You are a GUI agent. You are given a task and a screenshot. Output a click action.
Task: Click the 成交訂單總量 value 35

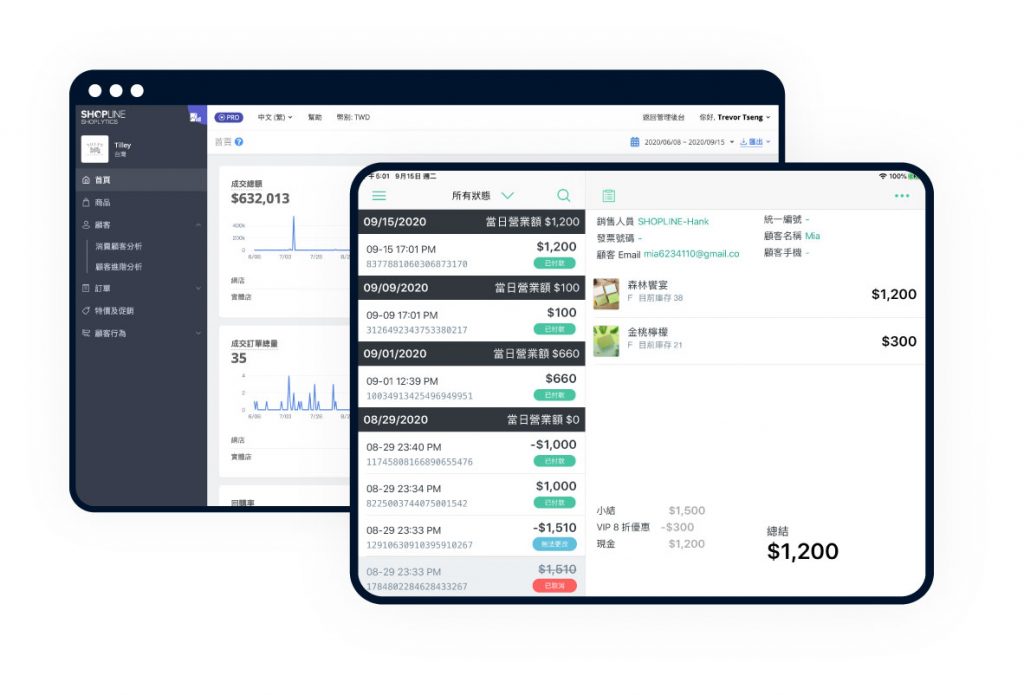pos(238,358)
